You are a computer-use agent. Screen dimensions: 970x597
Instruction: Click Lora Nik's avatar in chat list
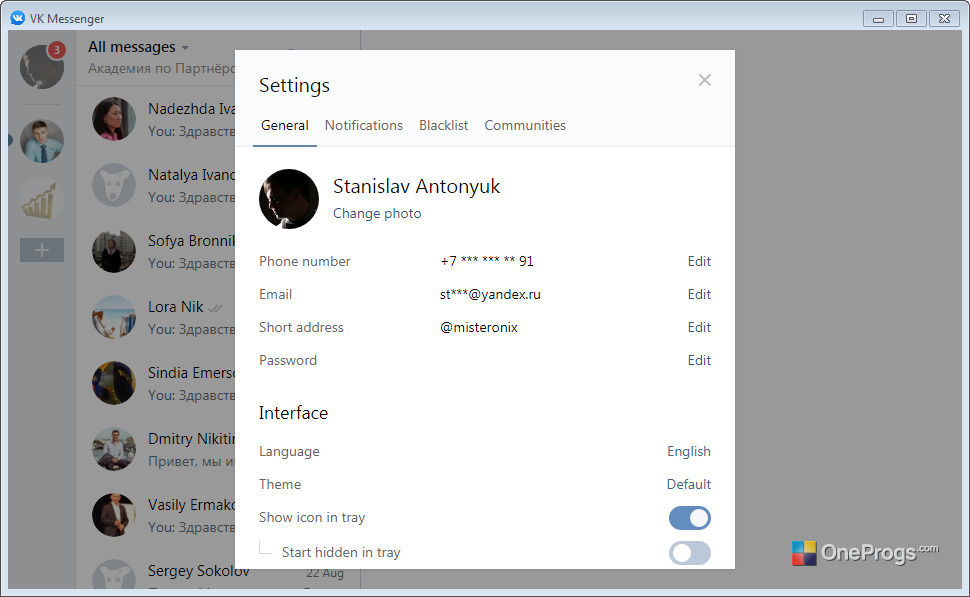pyautogui.click(x=114, y=317)
